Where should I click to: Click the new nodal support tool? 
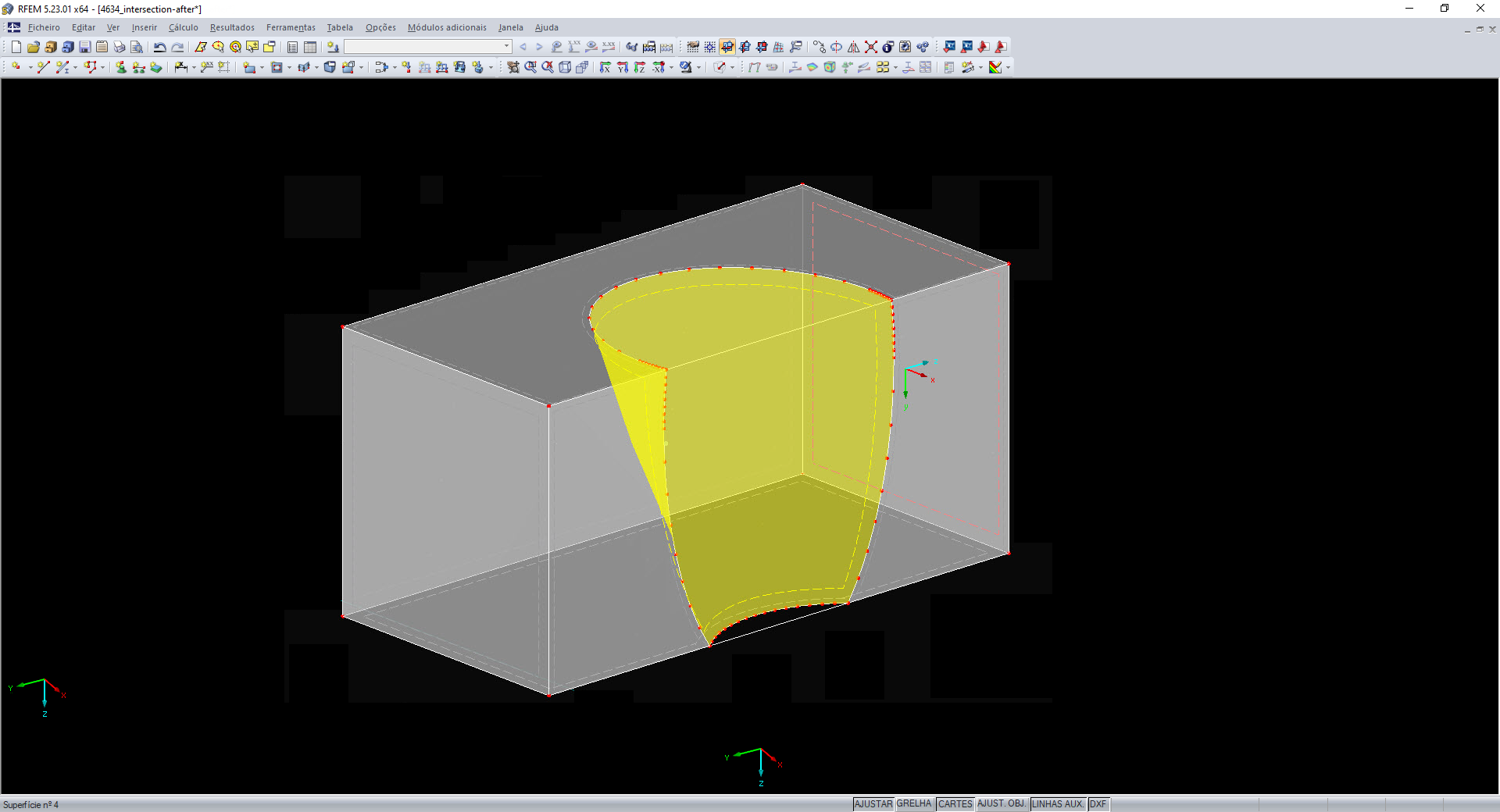coord(121,67)
